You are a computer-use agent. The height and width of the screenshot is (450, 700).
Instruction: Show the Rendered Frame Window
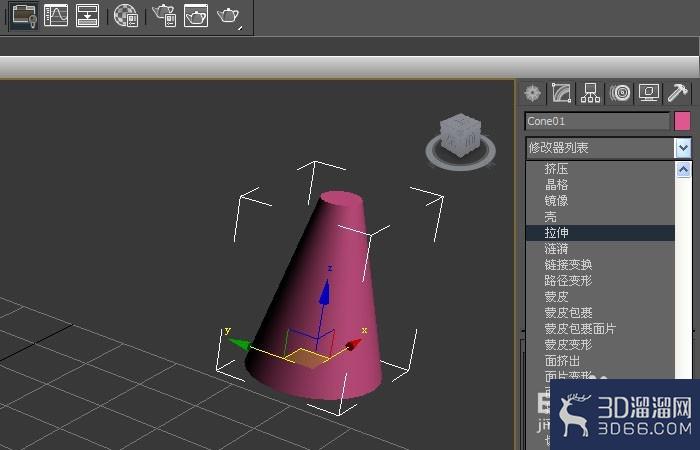point(196,16)
